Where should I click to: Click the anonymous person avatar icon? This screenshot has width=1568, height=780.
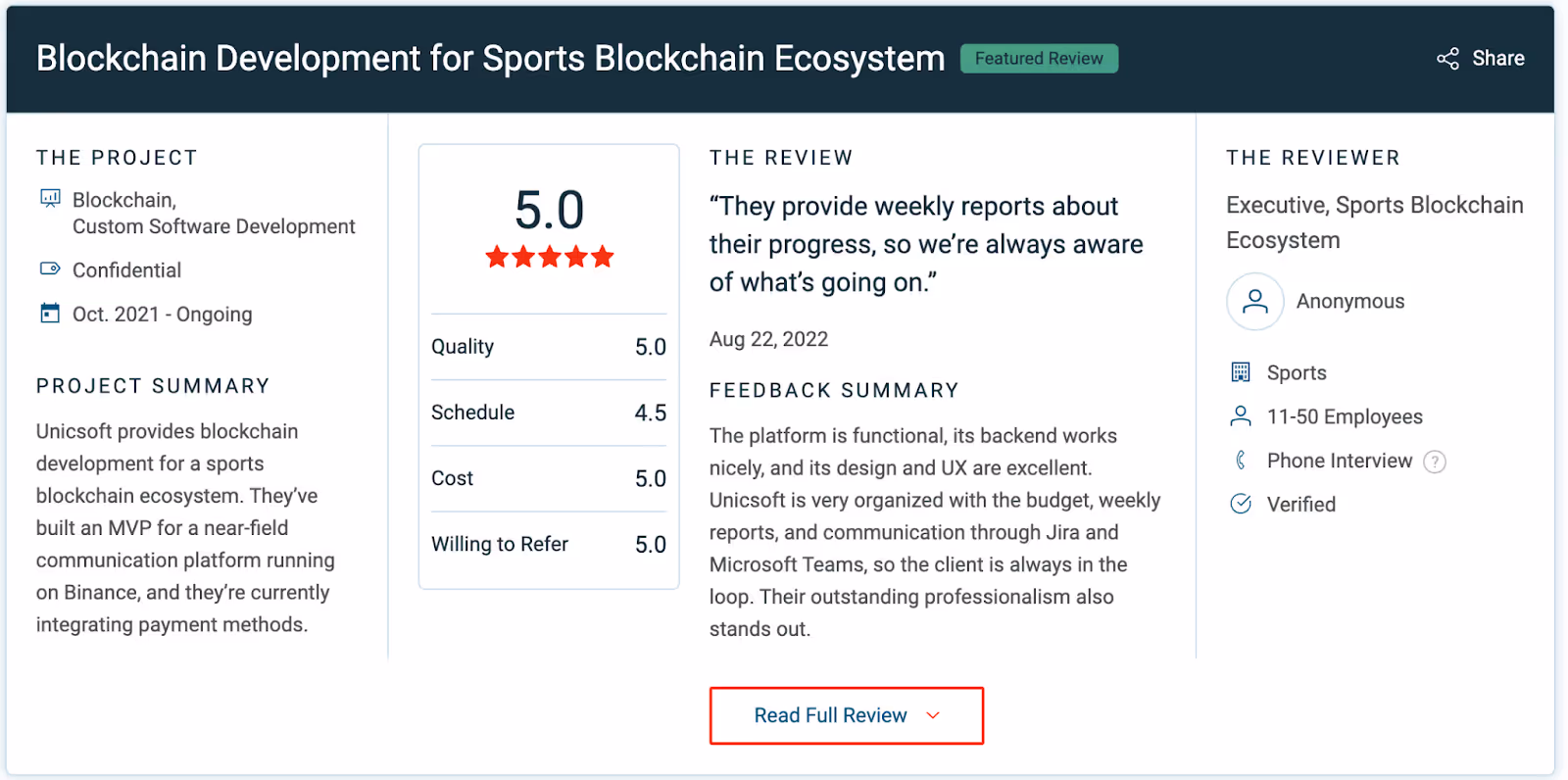1254,302
